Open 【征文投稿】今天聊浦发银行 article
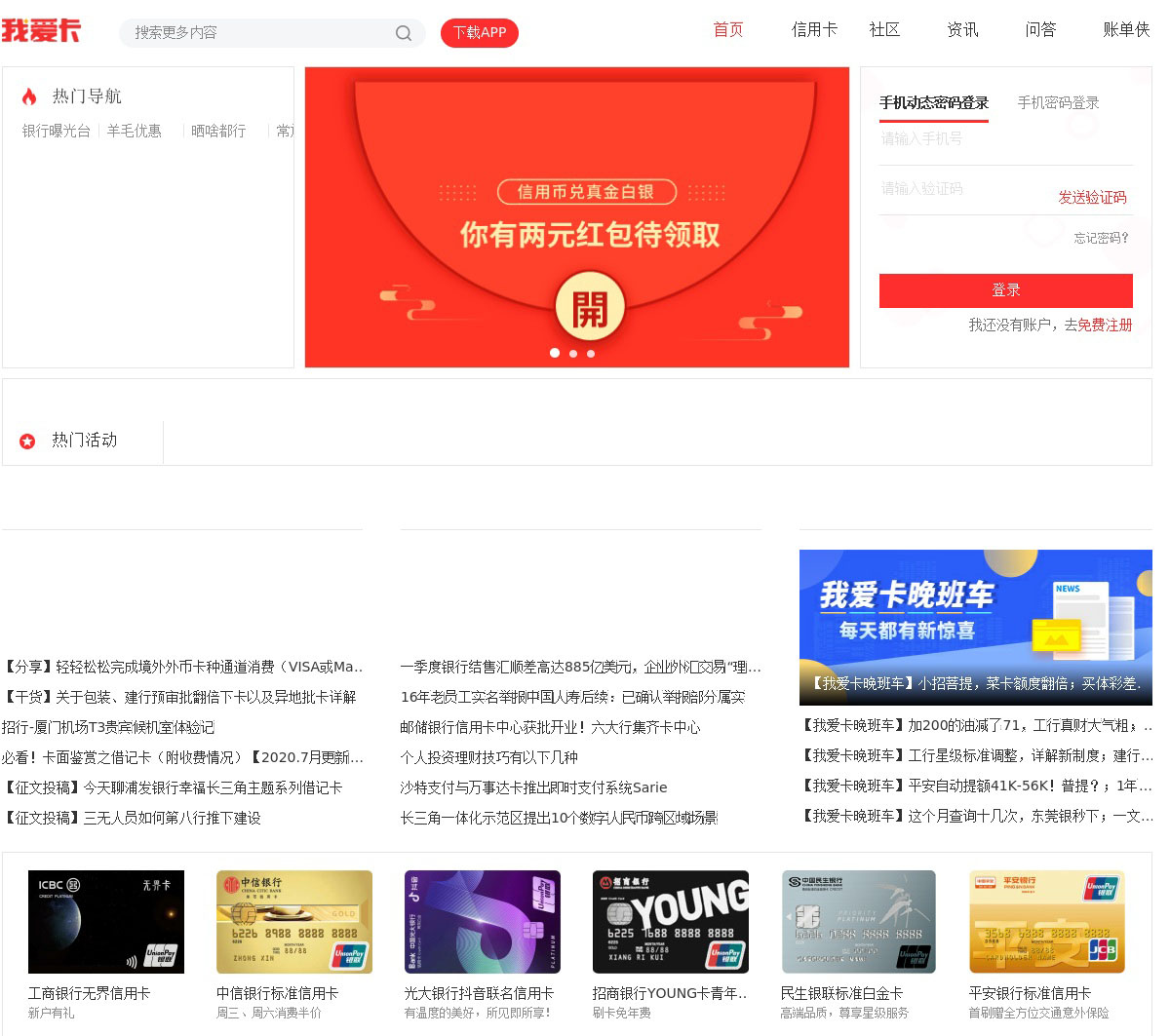The image size is (1170, 1036). pyautogui.click(x=173, y=788)
